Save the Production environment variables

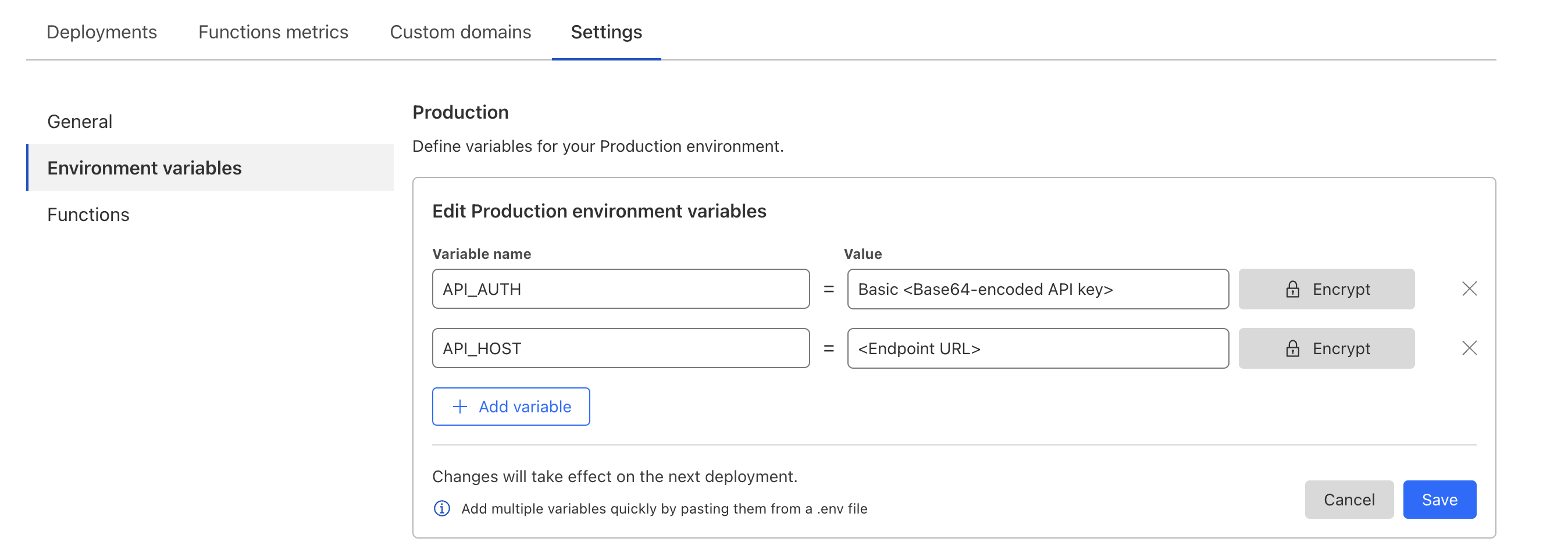(1439, 500)
